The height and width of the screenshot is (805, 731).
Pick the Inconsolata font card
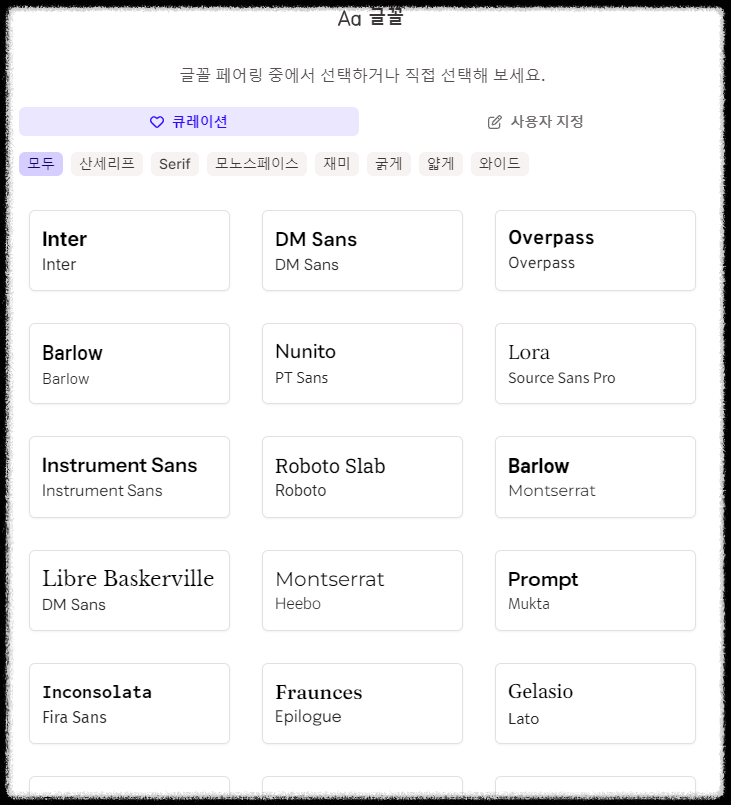(x=129, y=703)
